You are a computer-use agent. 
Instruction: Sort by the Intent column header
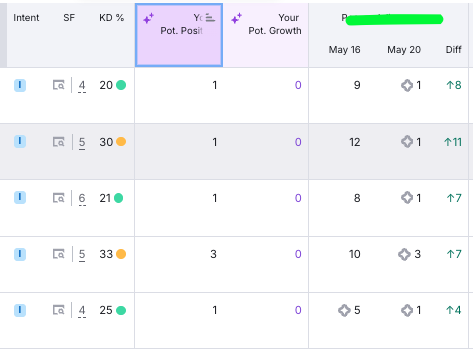26,18
